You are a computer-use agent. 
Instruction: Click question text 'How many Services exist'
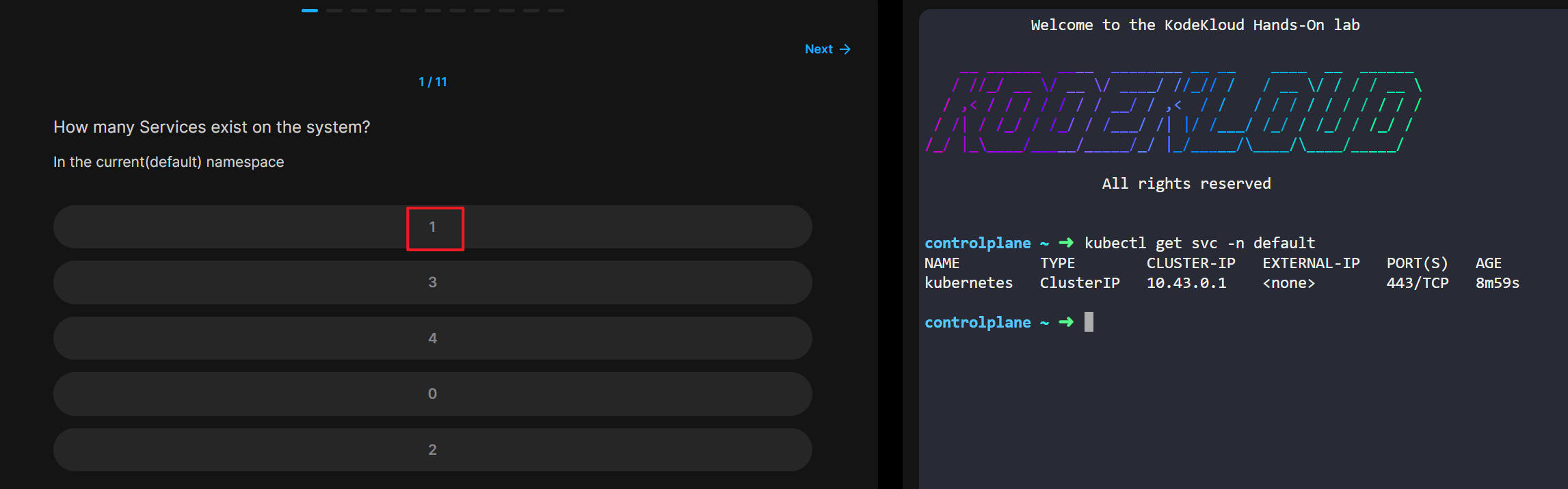[x=130, y=127]
